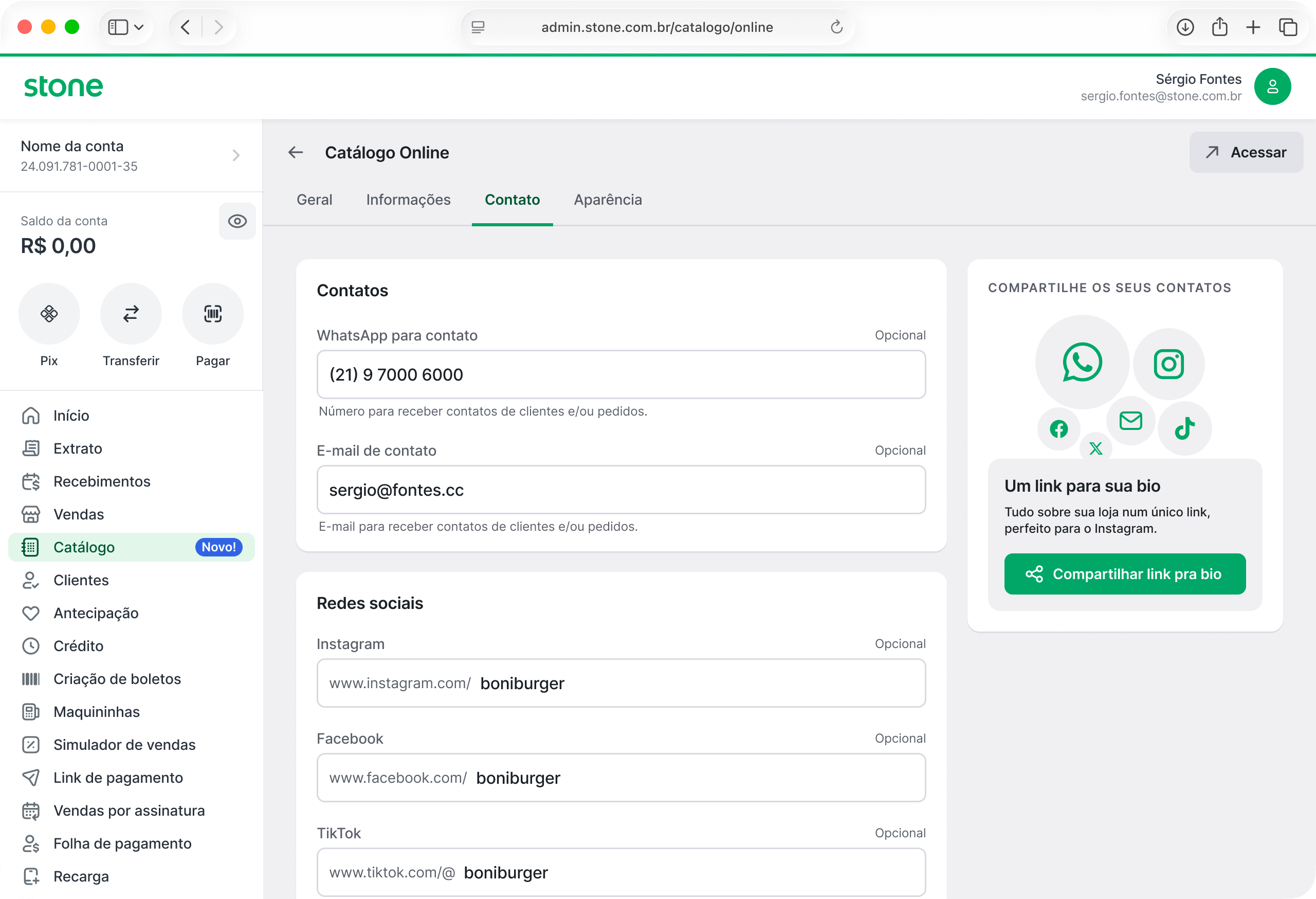
Task: Go forward in browser history
Action: click(x=218, y=27)
